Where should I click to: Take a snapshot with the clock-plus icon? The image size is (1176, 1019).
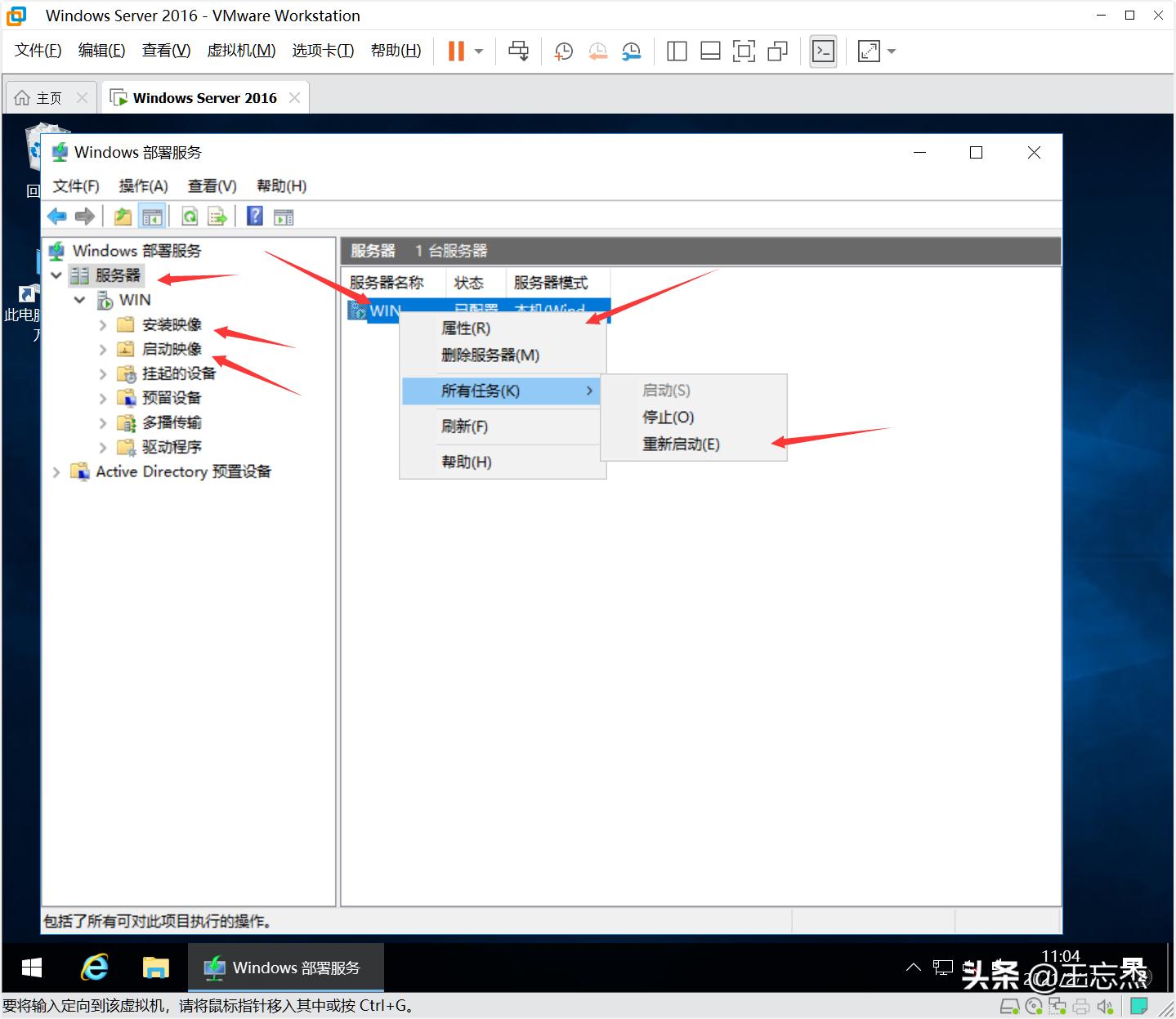(x=562, y=51)
